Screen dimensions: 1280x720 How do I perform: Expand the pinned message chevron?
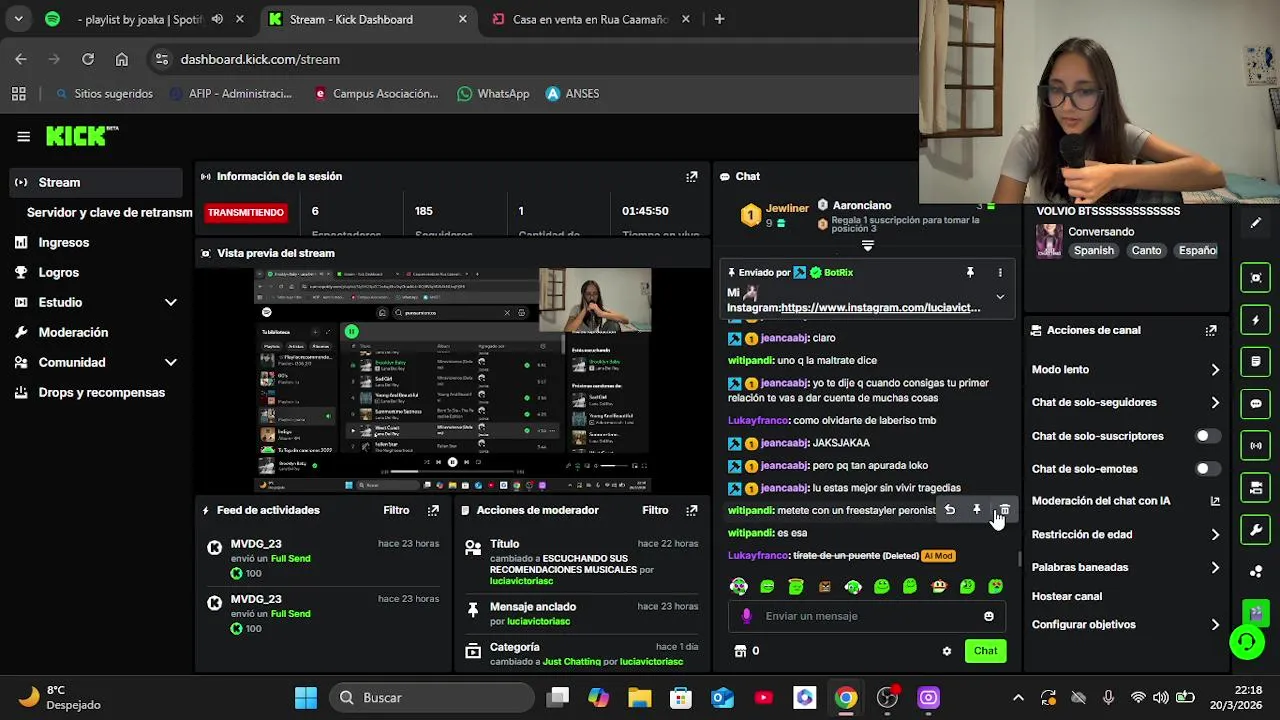point(999,297)
